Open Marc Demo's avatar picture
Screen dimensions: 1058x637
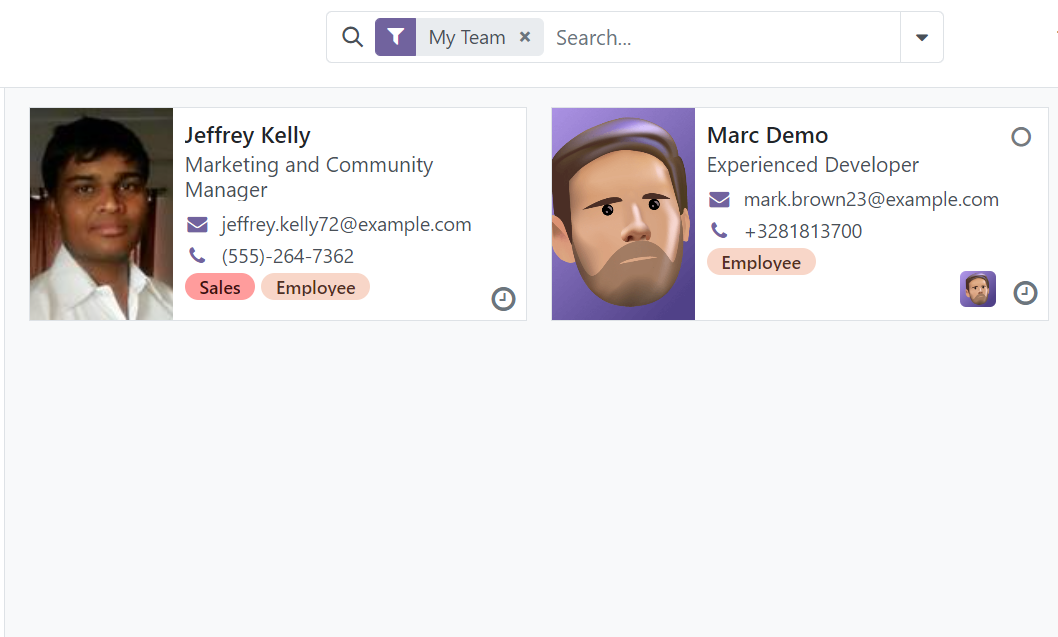[623, 214]
